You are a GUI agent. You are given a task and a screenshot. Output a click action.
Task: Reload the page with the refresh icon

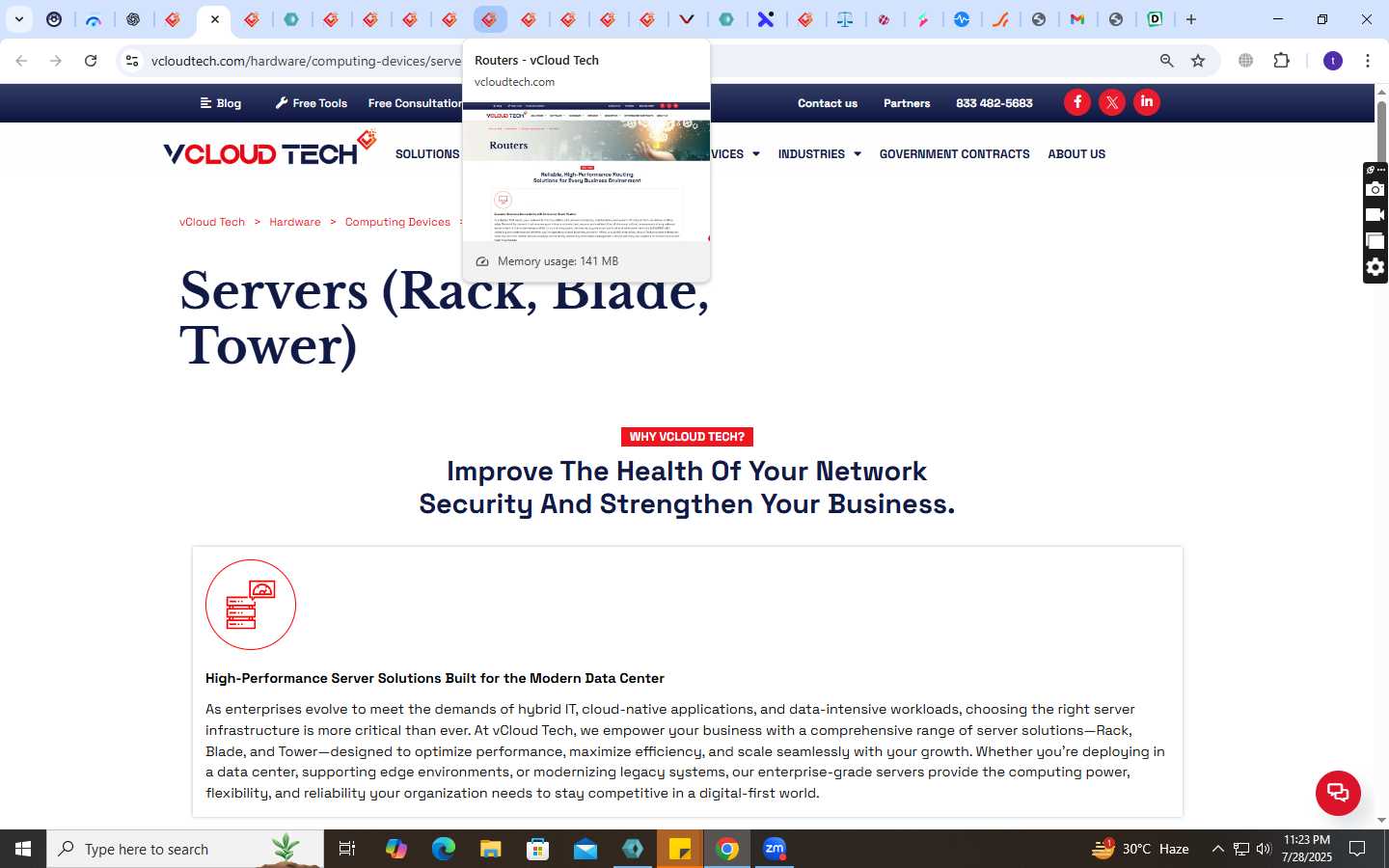tap(91, 61)
